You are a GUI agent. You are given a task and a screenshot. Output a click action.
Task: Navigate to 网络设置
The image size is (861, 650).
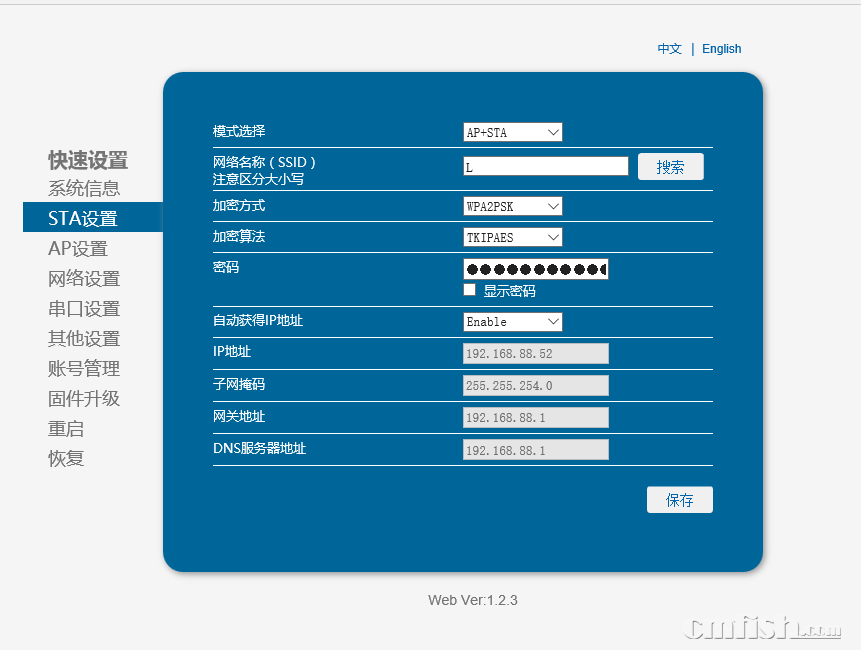point(84,279)
